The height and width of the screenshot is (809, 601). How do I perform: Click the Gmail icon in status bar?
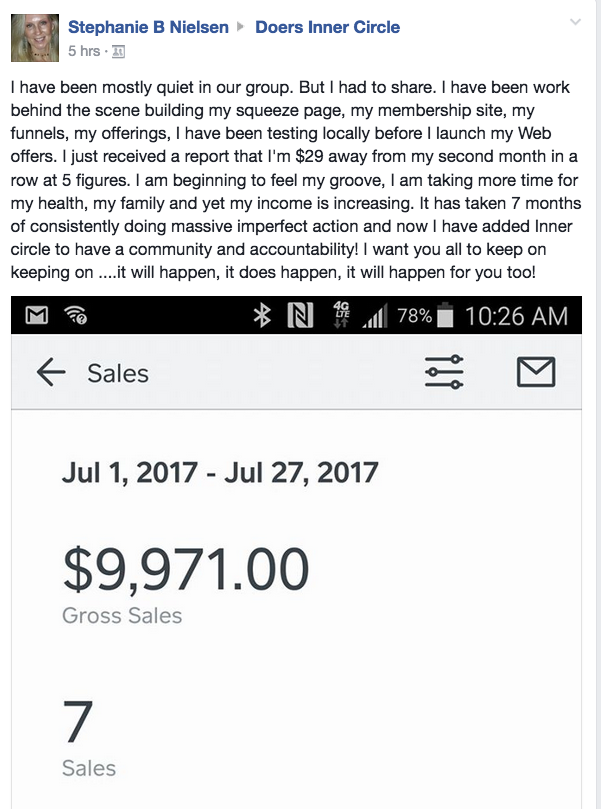[x=37, y=317]
